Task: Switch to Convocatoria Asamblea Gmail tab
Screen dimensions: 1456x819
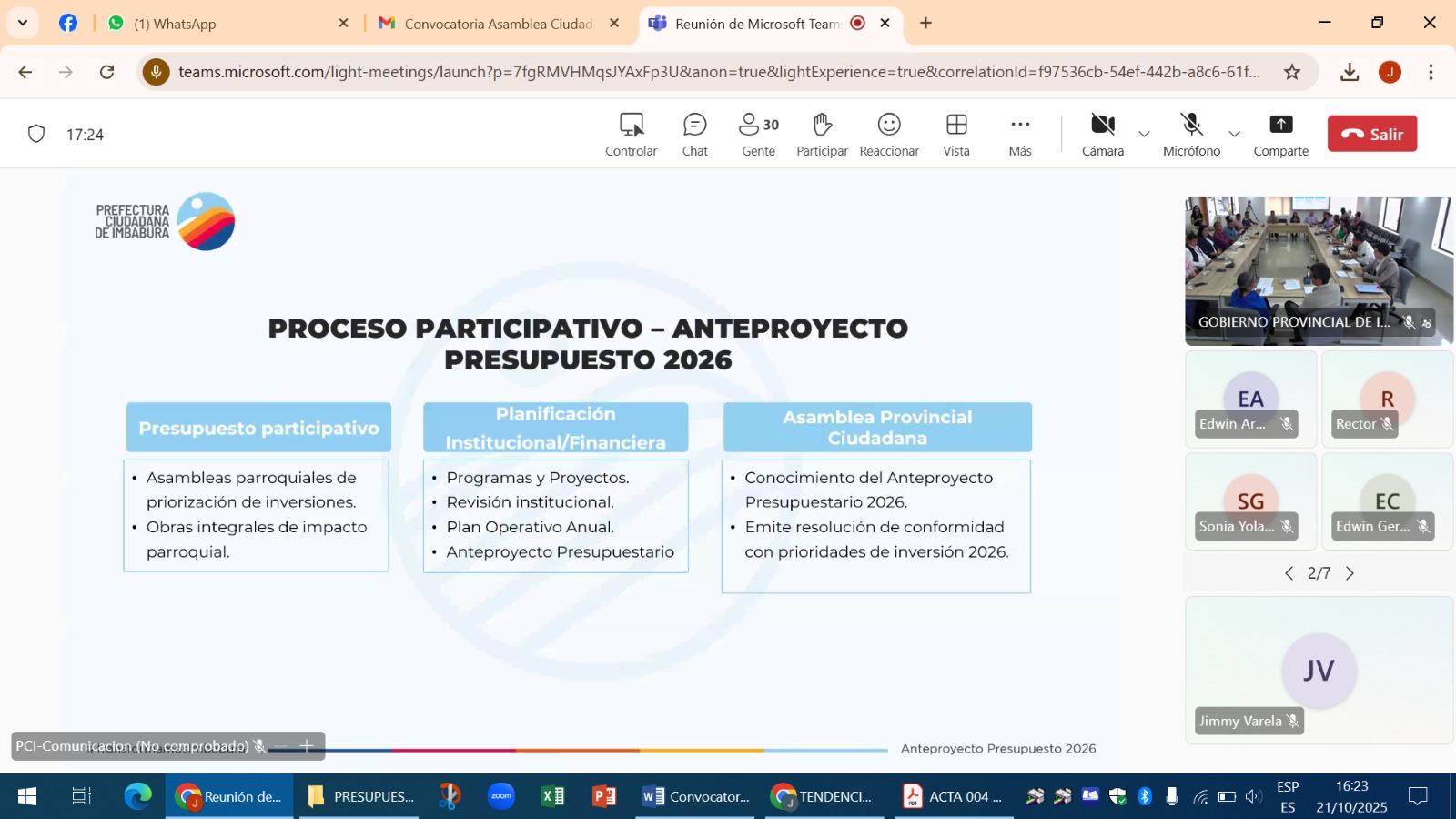Action: click(496, 24)
